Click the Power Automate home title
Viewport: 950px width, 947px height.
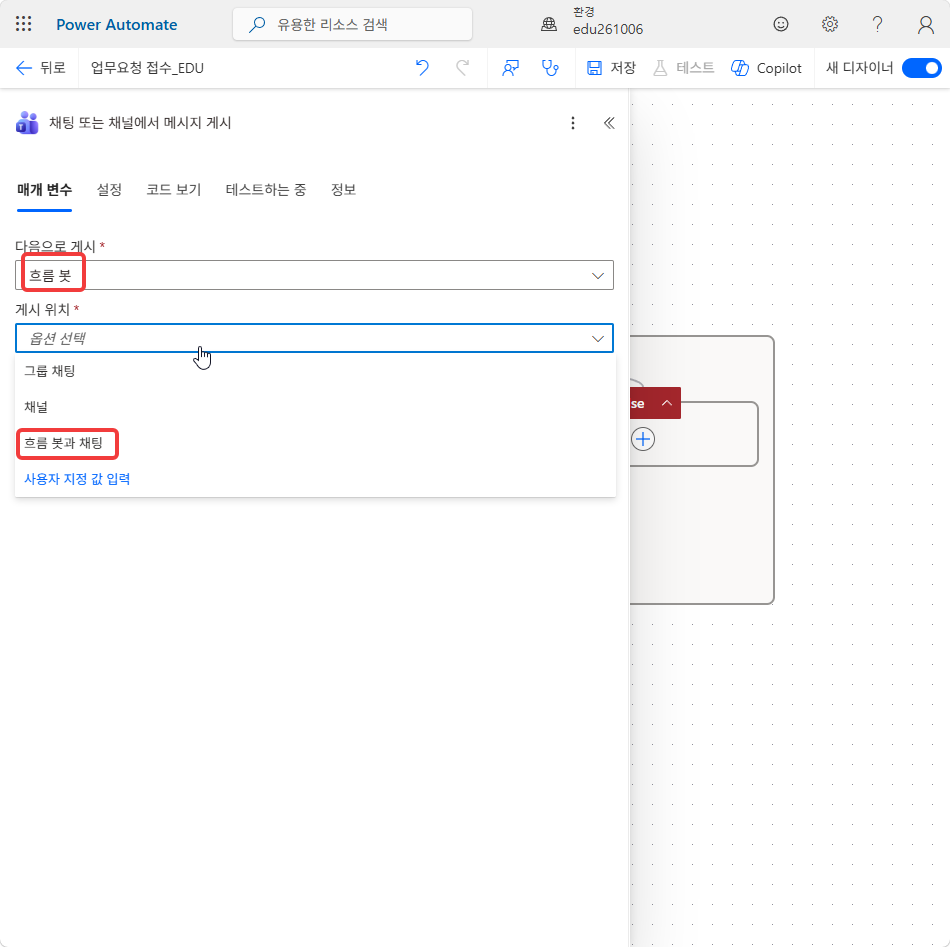coord(116,25)
